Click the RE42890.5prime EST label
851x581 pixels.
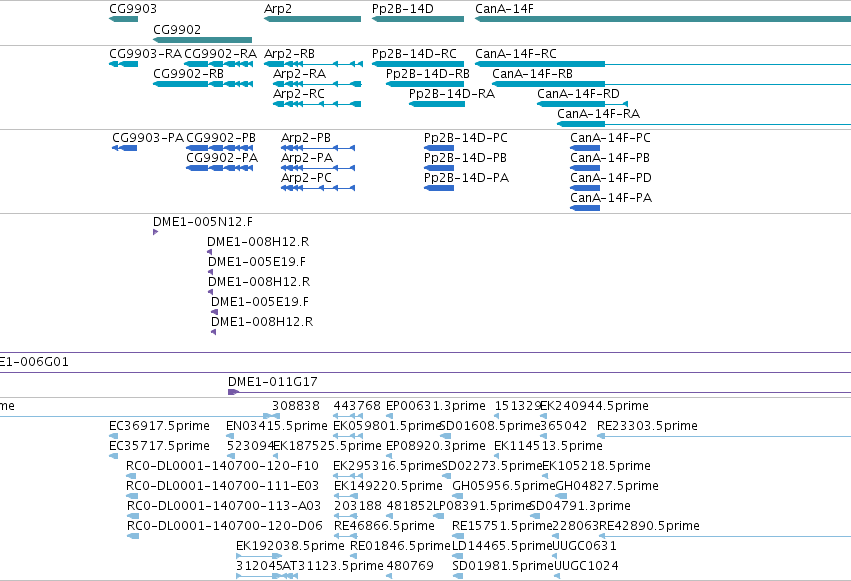(649, 526)
